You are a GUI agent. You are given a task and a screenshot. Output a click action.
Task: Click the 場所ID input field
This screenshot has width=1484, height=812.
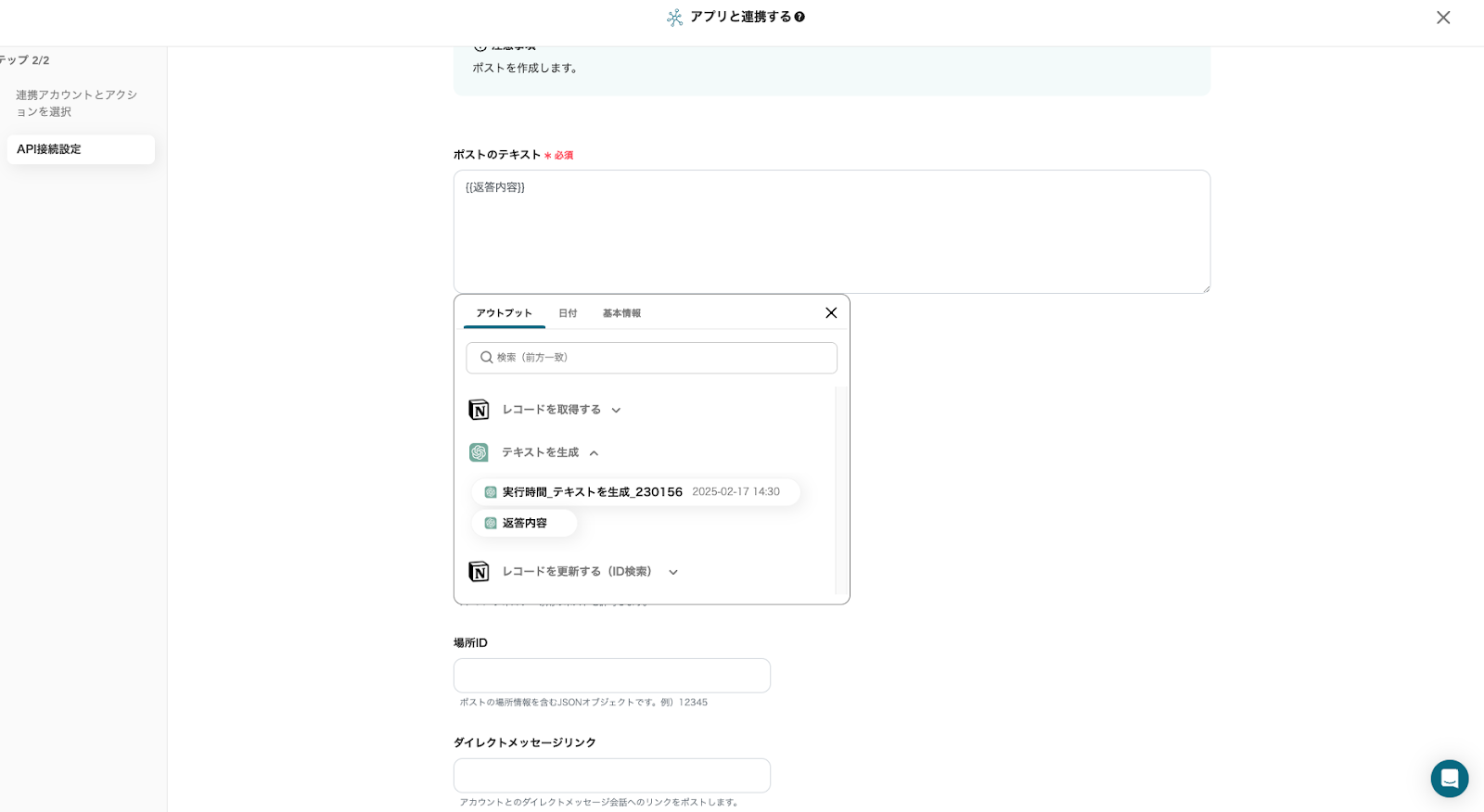tap(612, 676)
